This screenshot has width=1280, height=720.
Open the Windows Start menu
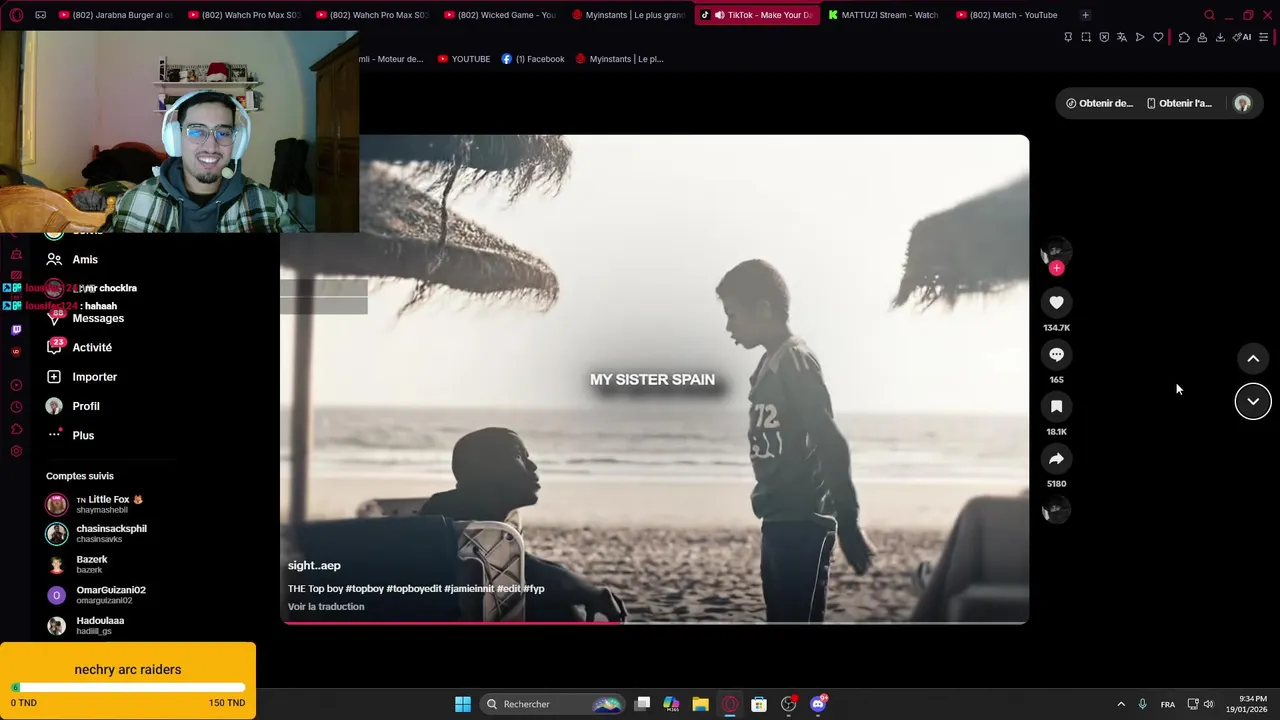pyautogui.click(x=462, y=704)
